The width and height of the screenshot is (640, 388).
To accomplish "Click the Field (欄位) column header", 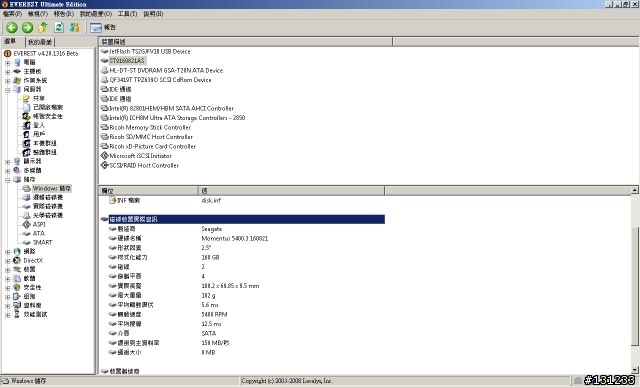I will [x=148, y=191].
